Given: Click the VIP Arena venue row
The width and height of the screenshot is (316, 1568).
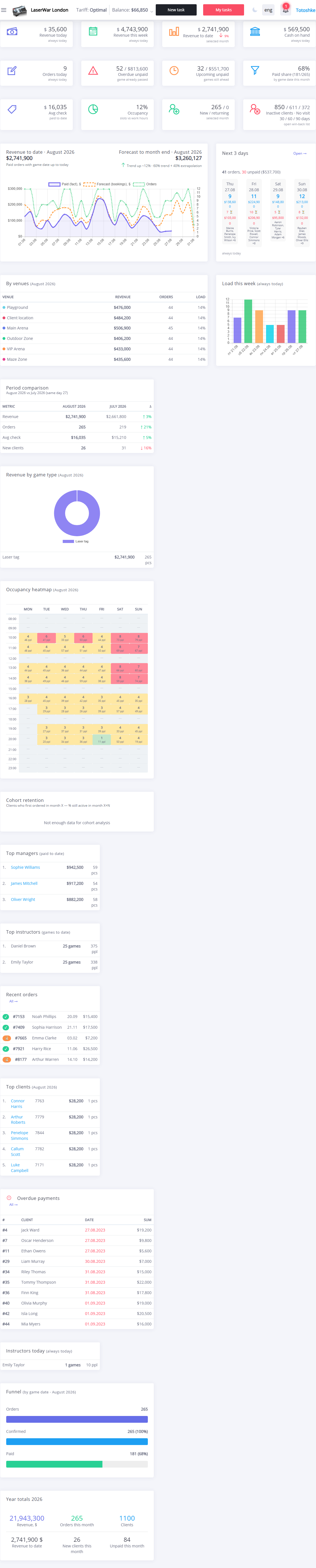Looking at the screenshot, I should pos(104,349).
